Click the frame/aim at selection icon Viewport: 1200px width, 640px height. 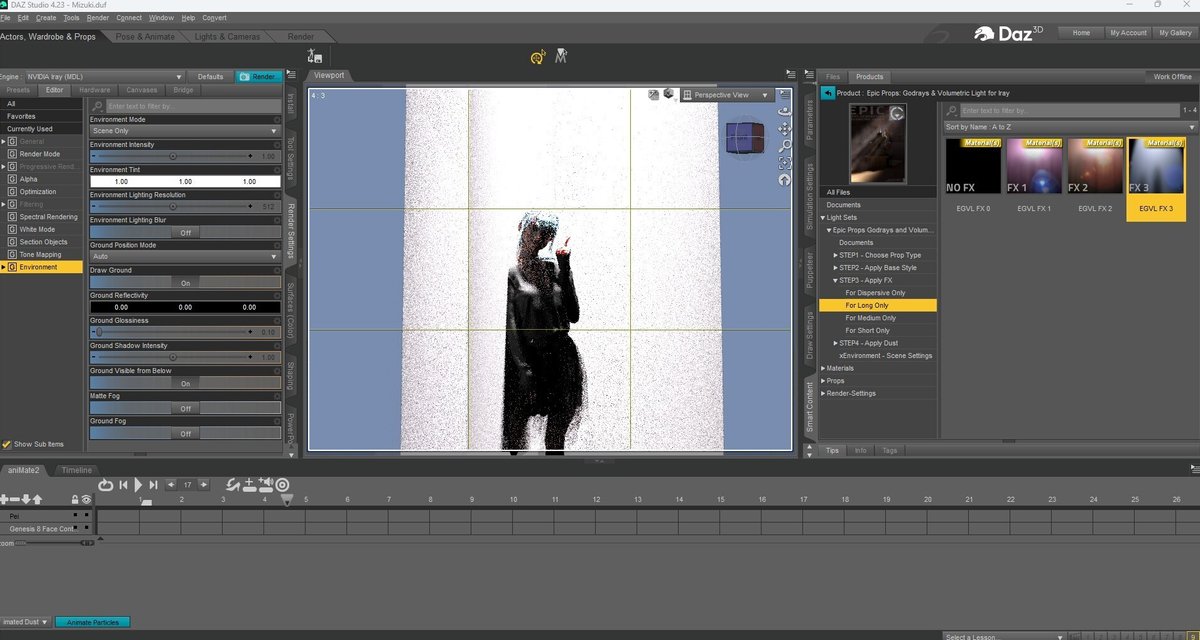click(x=785, y=163)
